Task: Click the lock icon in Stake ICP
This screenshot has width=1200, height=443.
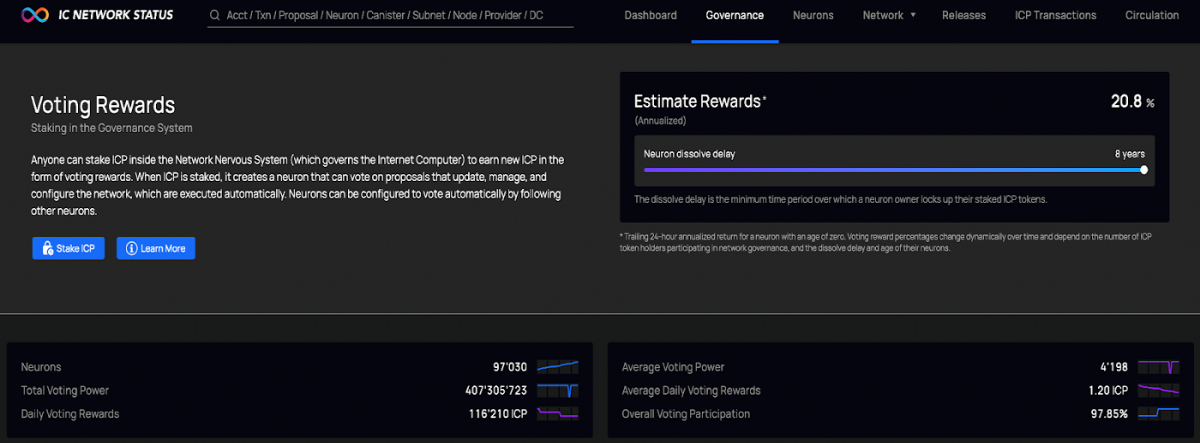Action: click(46, 248)
